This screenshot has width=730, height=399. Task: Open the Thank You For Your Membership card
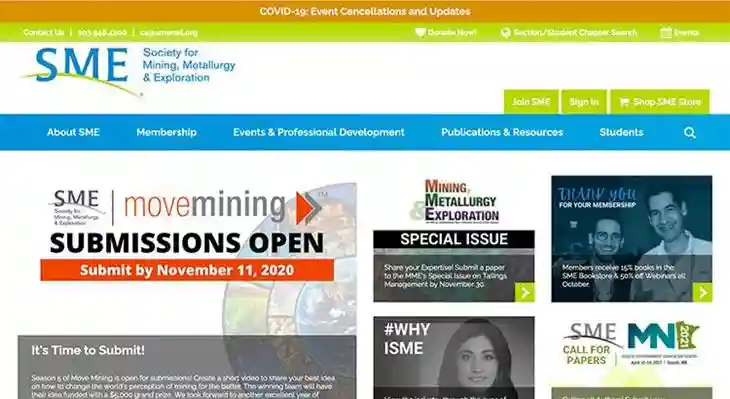632,239
